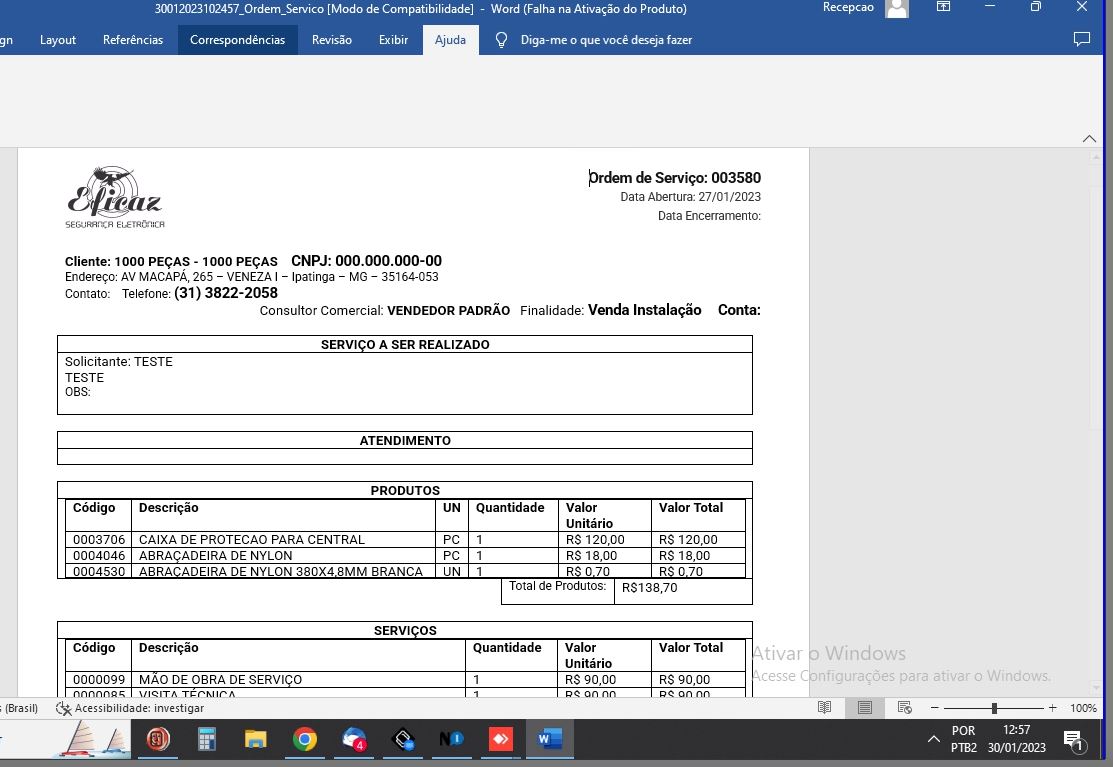Image resolution: width=1113 pixels, height=767 pixels.
Task: Click the Recepcao account name
Action: pos(848,7)
